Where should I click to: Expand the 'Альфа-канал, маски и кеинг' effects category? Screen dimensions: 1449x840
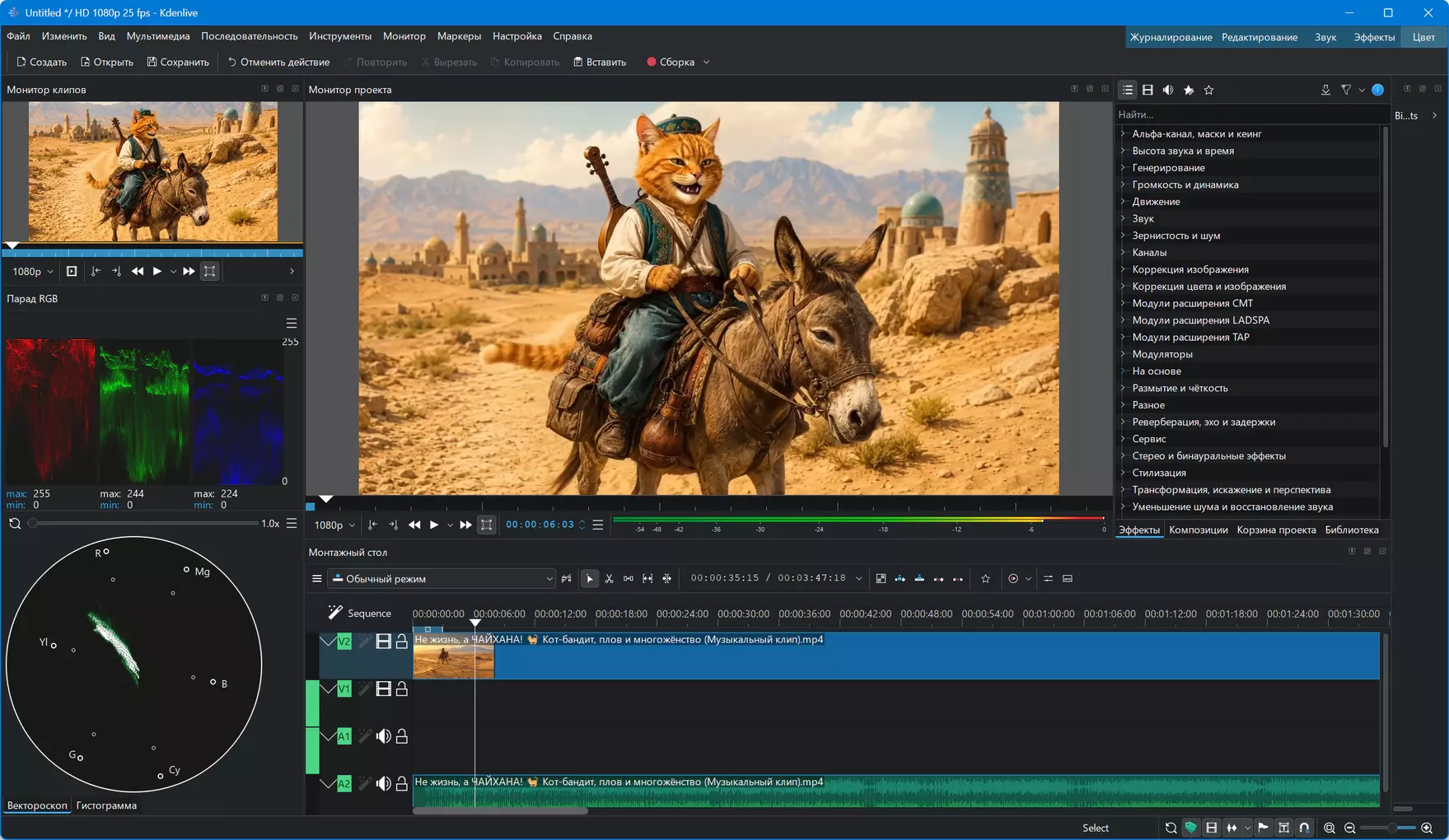pos(1123,133)
